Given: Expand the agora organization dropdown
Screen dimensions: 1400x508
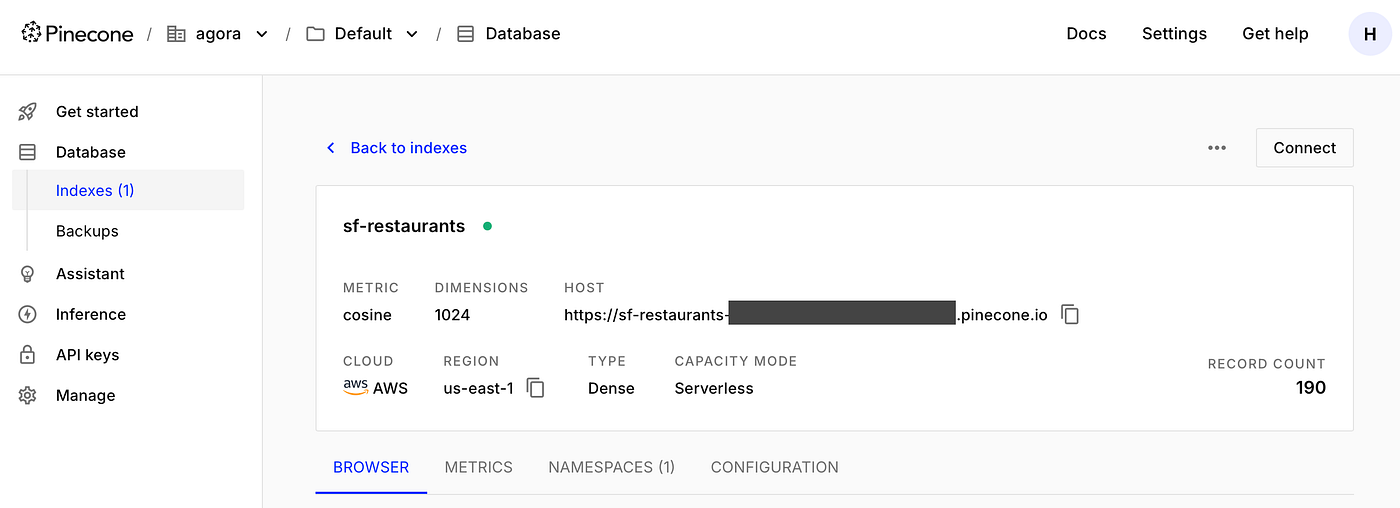Looking at the screenshot, I should pyautogui.click(x=262, y=34).
